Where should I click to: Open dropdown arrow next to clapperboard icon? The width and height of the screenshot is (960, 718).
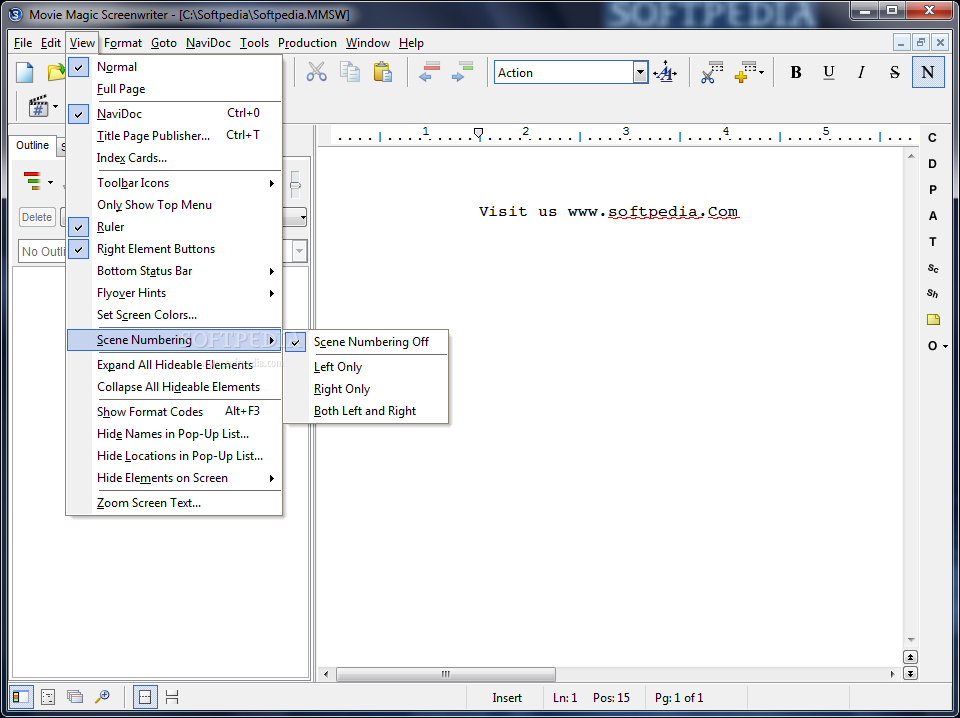(55, 107)
